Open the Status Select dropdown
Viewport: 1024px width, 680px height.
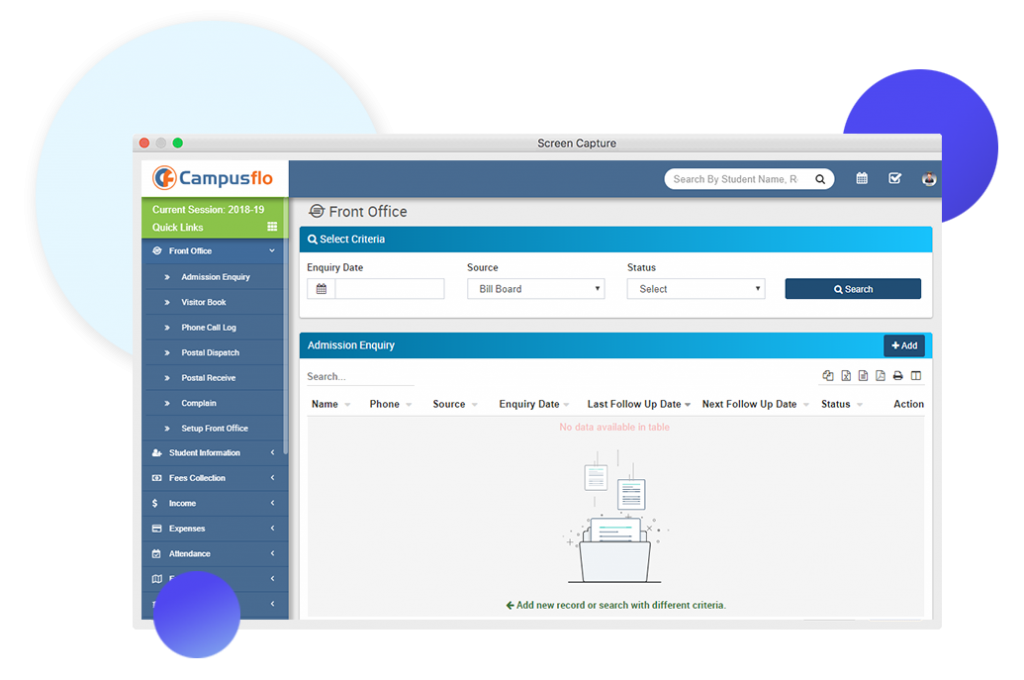pyautogui.click(x=695, y=288)
